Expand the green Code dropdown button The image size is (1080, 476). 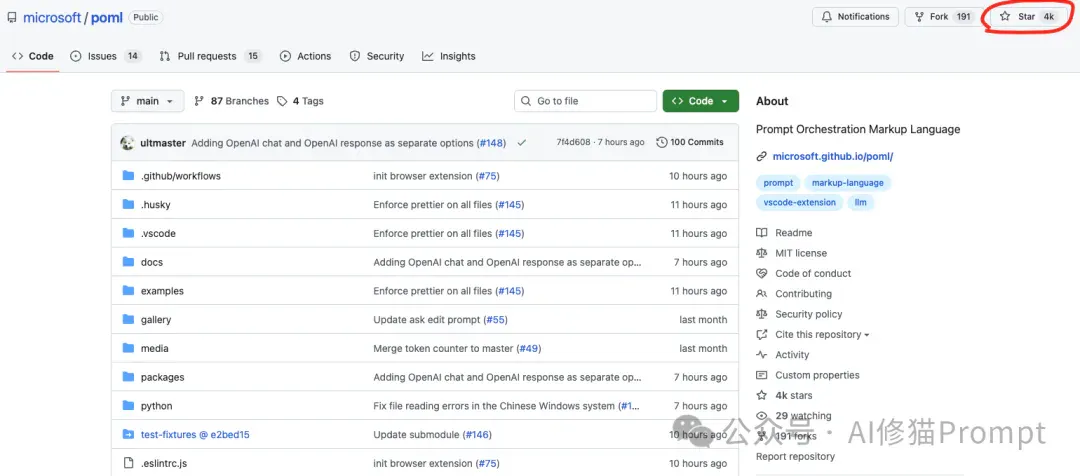pyautogui.click(x=700, y=101)
